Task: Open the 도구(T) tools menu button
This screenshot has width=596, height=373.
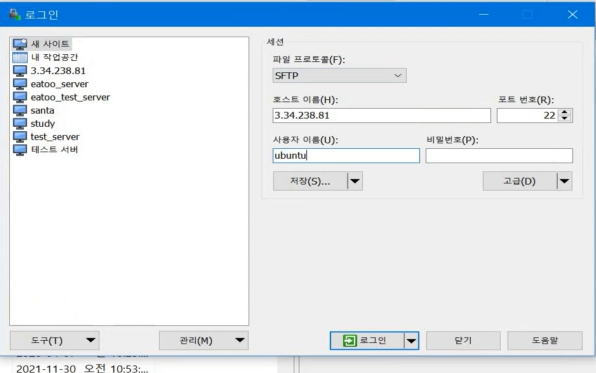Action: click(x=54, y=340)
